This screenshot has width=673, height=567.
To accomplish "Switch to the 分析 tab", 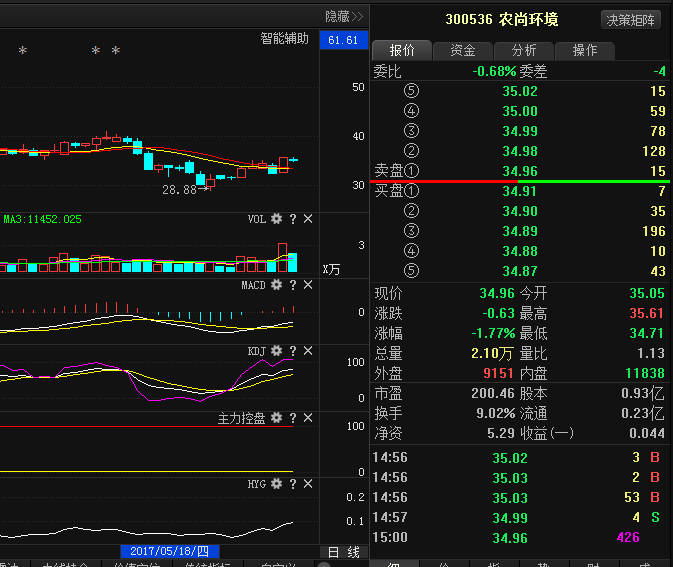I will 524,51.
